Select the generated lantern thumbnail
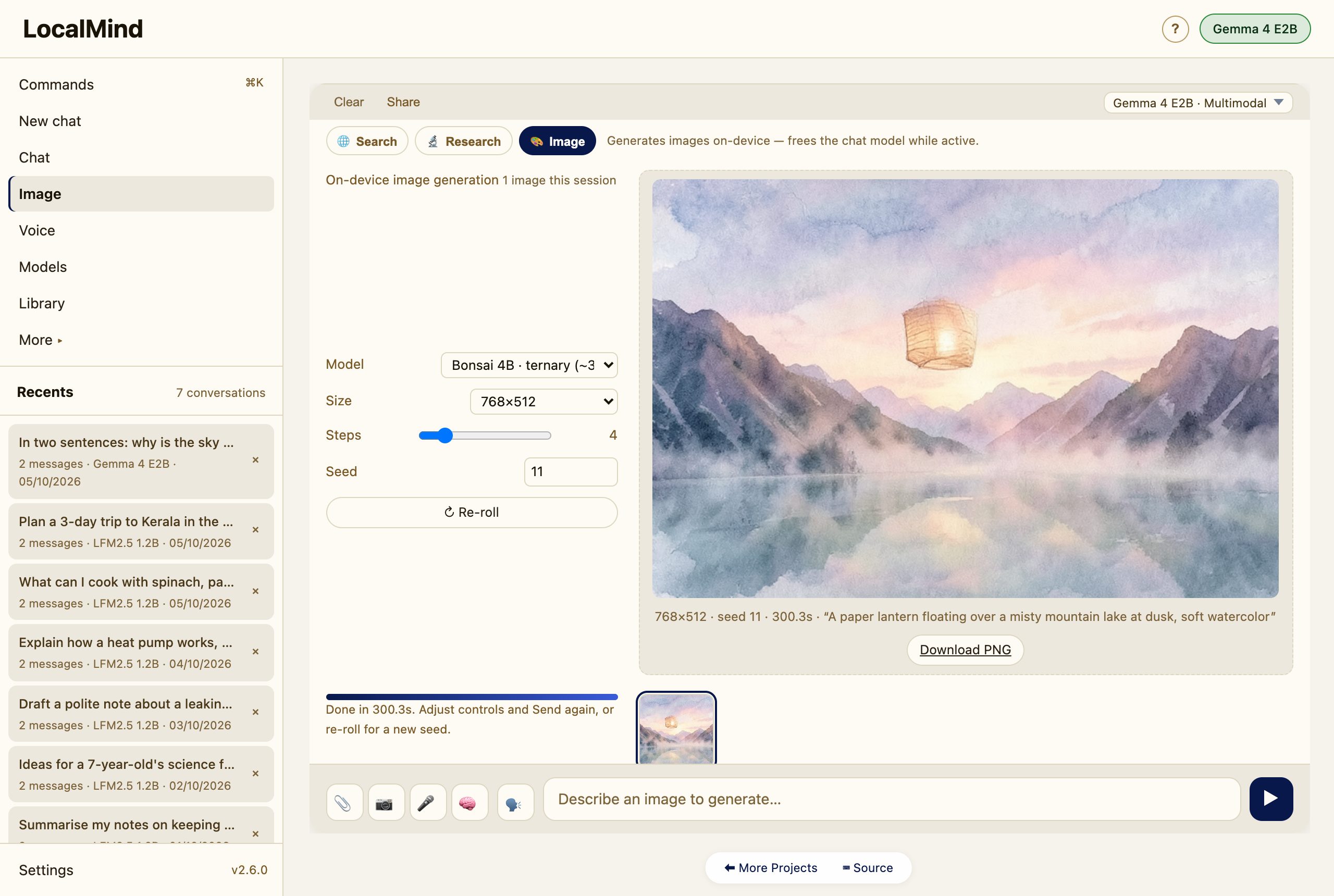 [x=676, y=728]
